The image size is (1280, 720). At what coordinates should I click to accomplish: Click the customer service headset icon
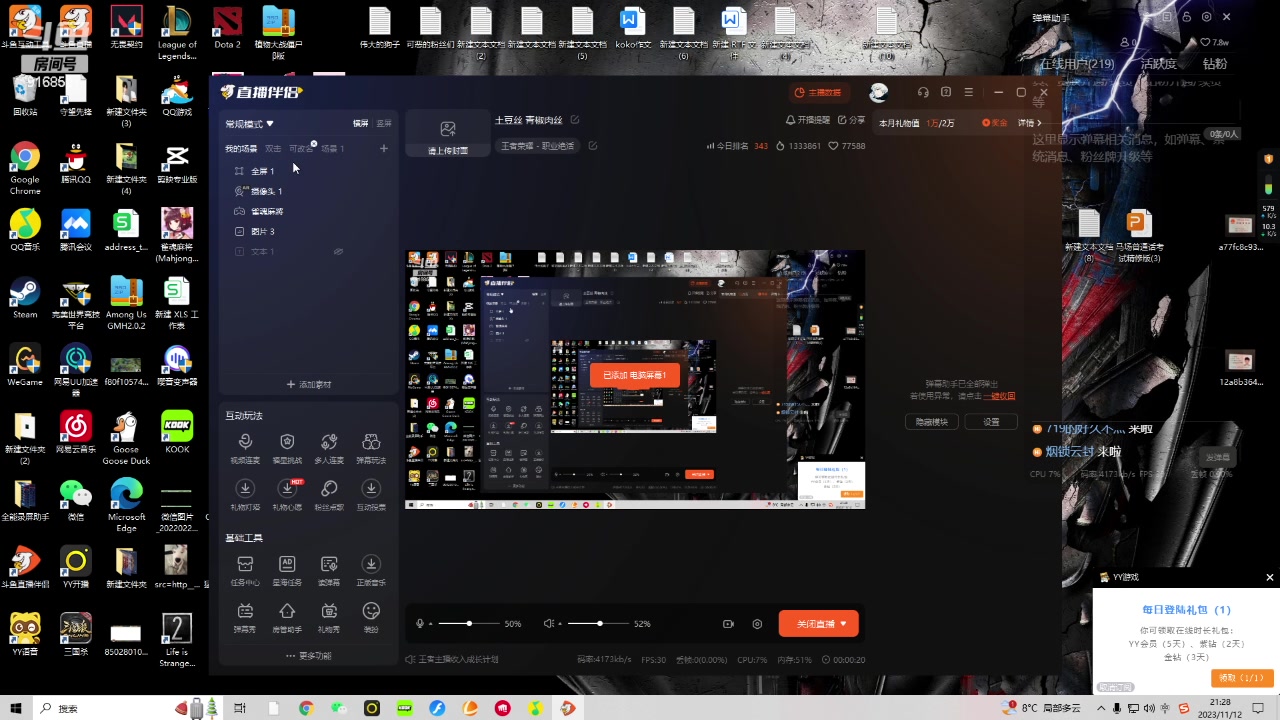tap(923, 92)
